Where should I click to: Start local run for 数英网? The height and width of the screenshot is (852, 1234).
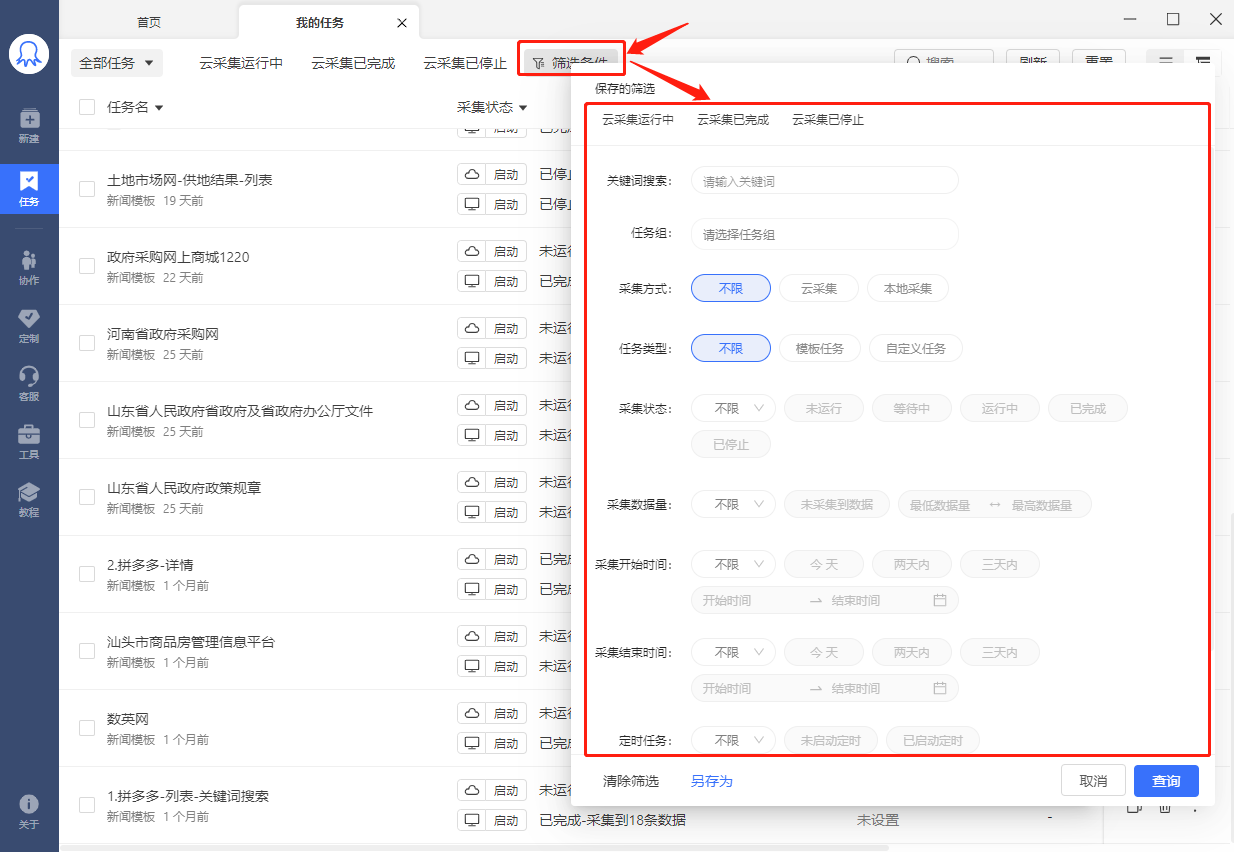tap(493, 743)
